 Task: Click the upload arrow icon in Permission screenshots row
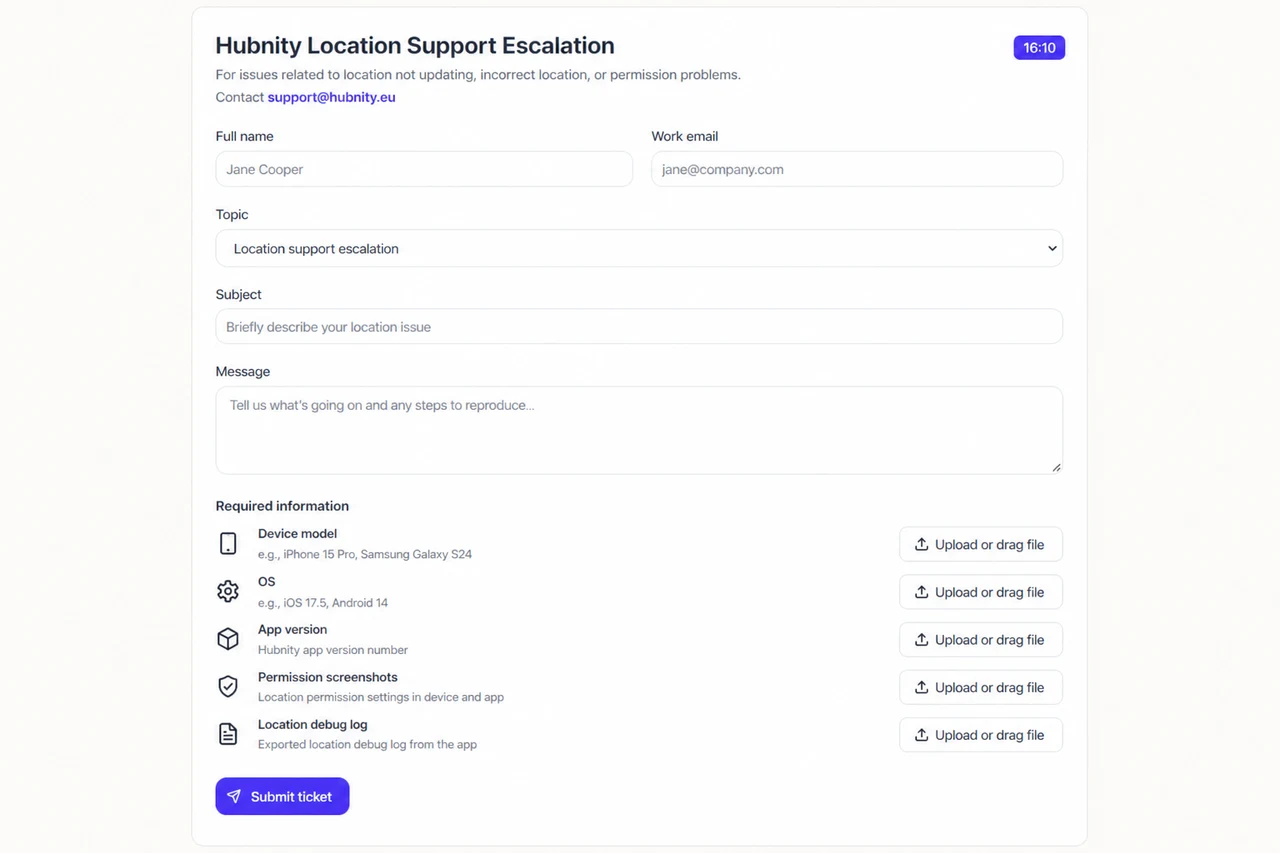922,687
